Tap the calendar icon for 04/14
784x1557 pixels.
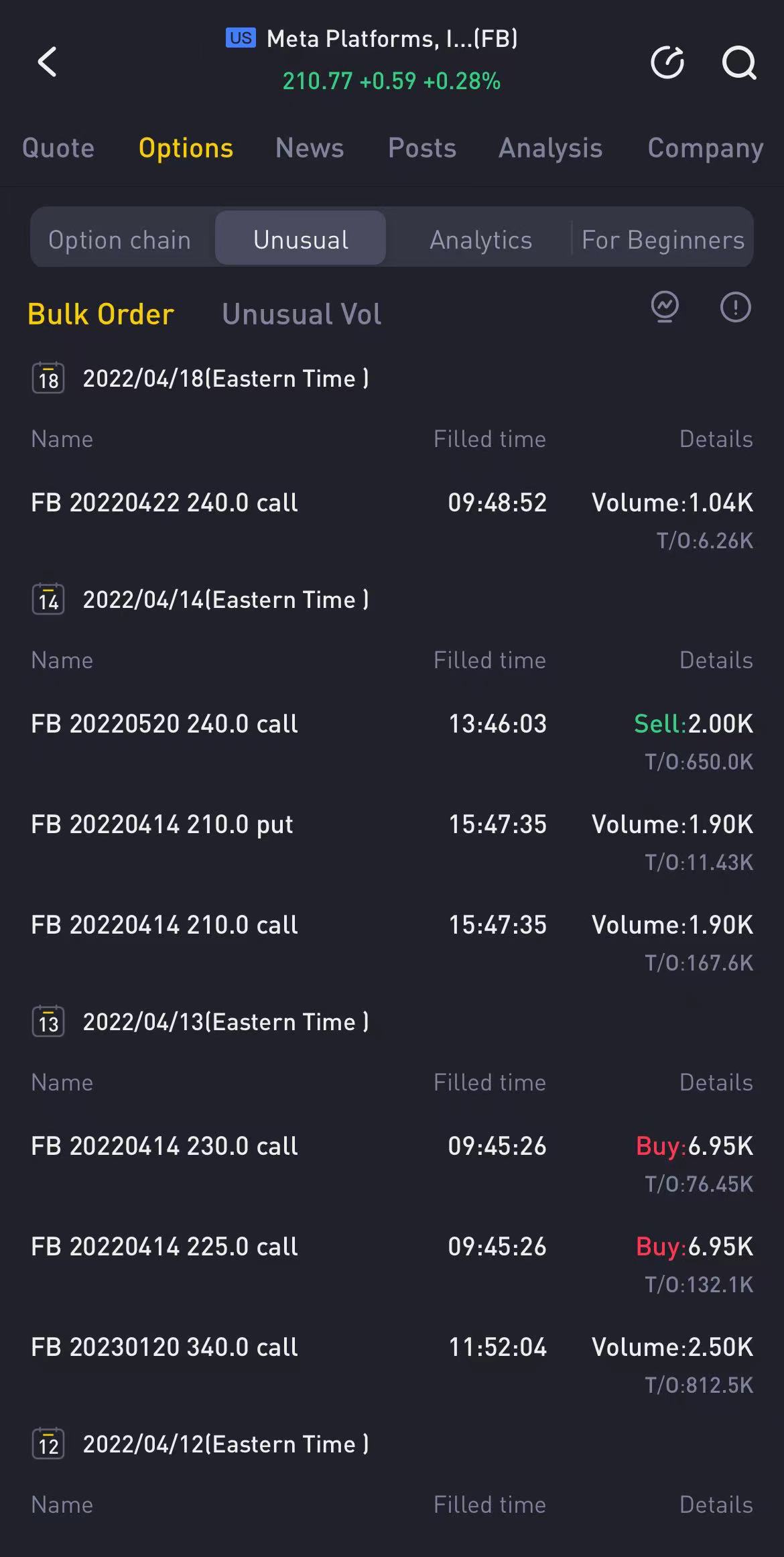click(48, 599)
